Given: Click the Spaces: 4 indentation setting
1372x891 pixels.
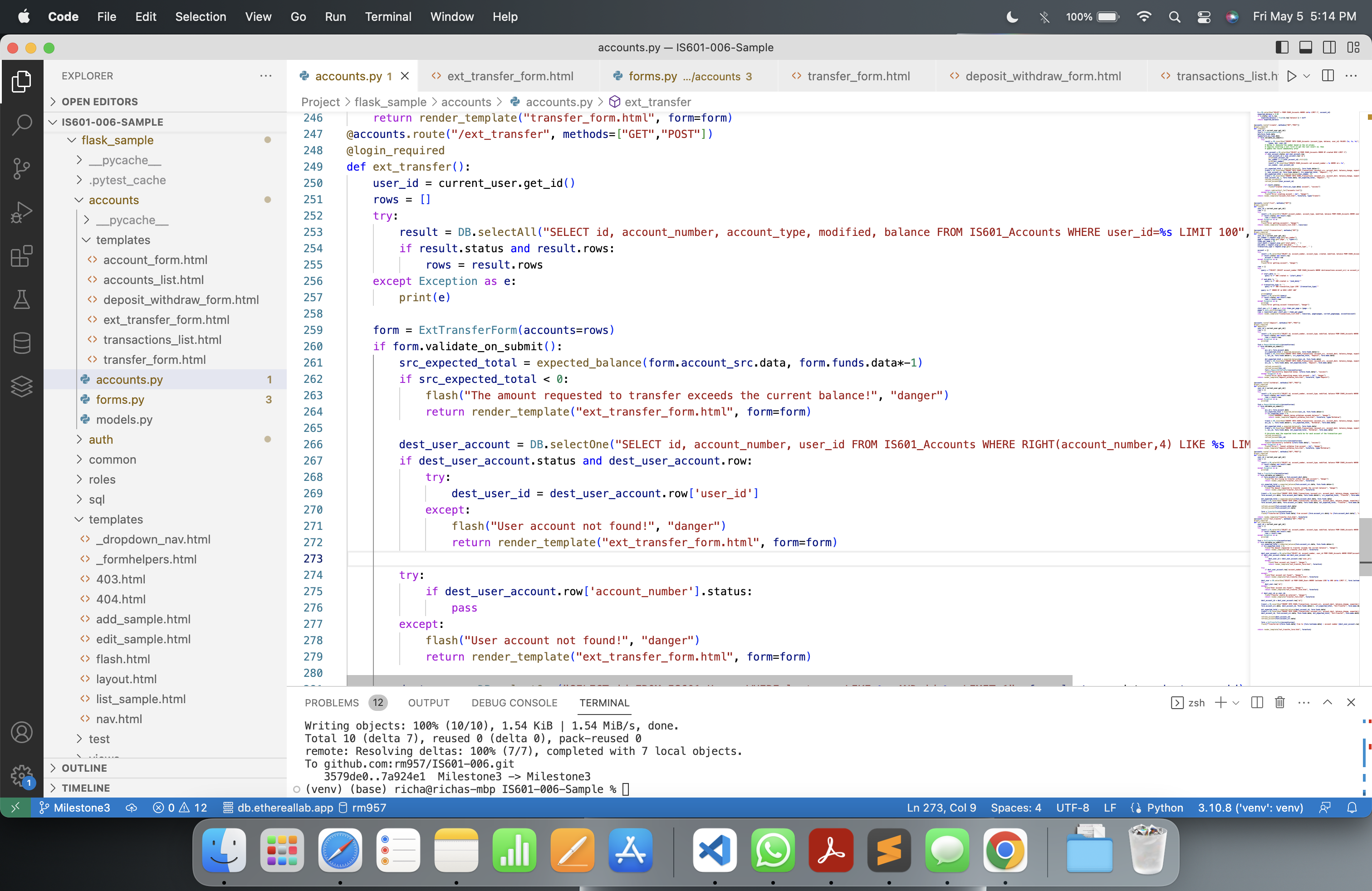Looking at the screenshot, I should (1016, 808).
